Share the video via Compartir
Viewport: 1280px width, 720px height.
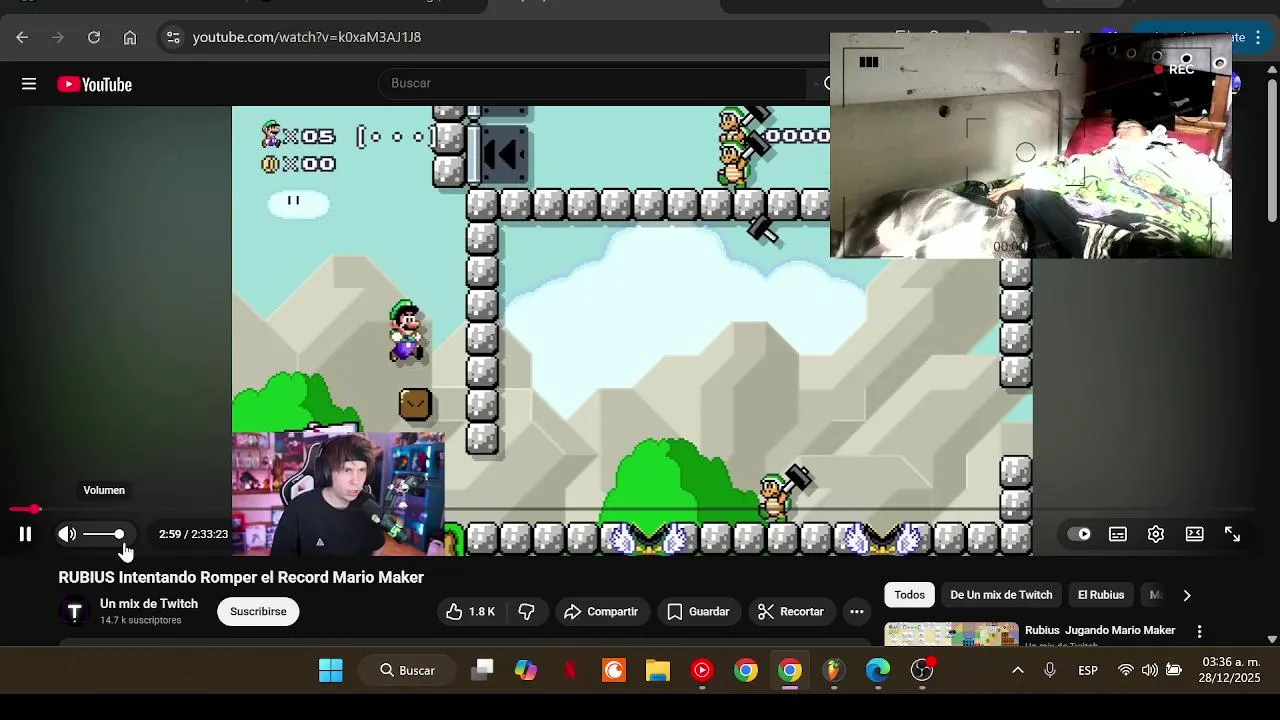tap(601, 611)
